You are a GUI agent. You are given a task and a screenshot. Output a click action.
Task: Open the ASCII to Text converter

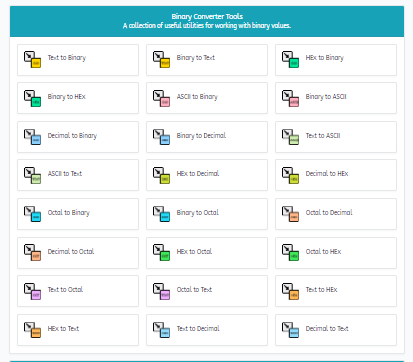pos(78,175)
